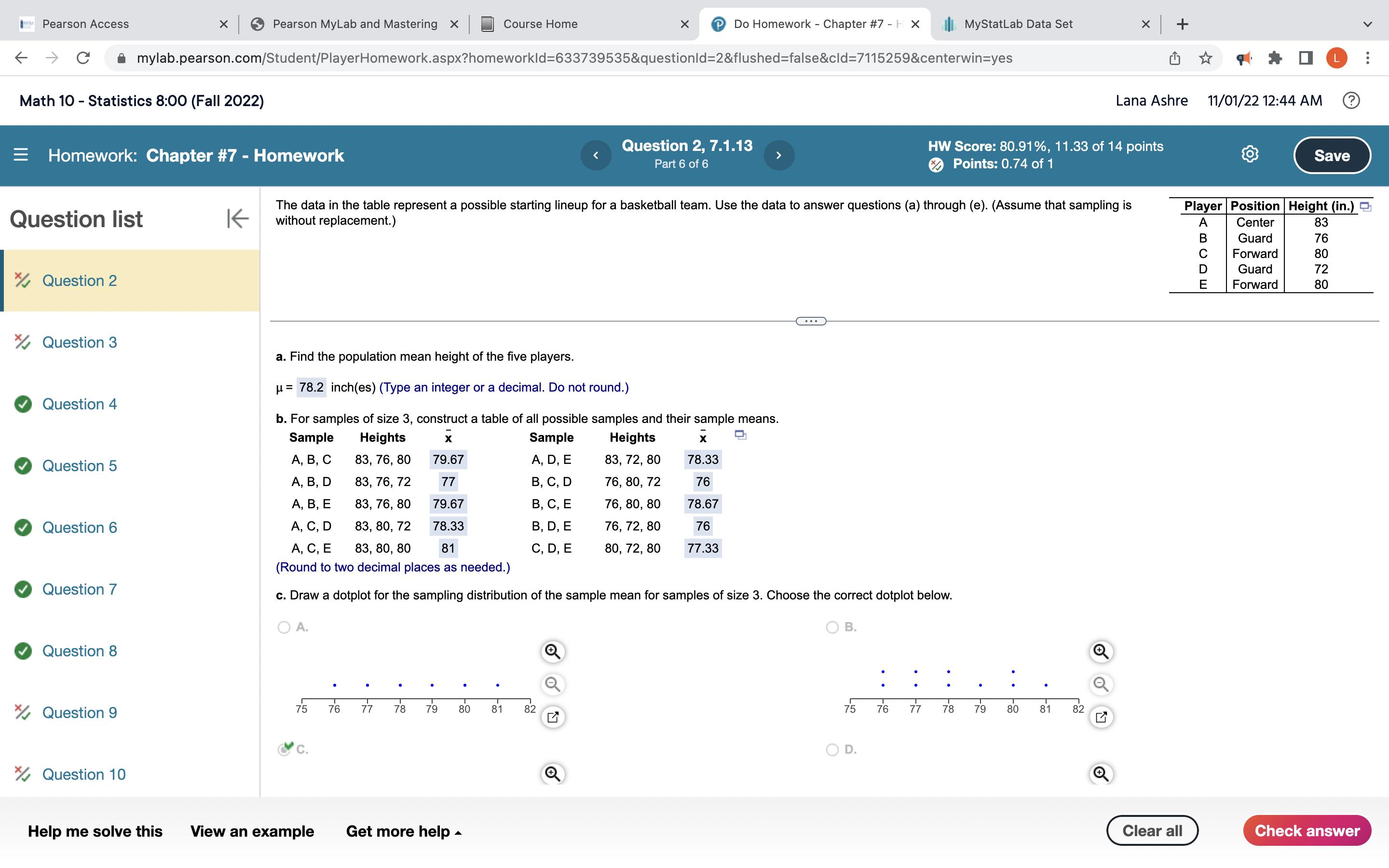Select radio button for dotplot B
The height and width of the screenshot is (868, 1389).
coord(832,627)
